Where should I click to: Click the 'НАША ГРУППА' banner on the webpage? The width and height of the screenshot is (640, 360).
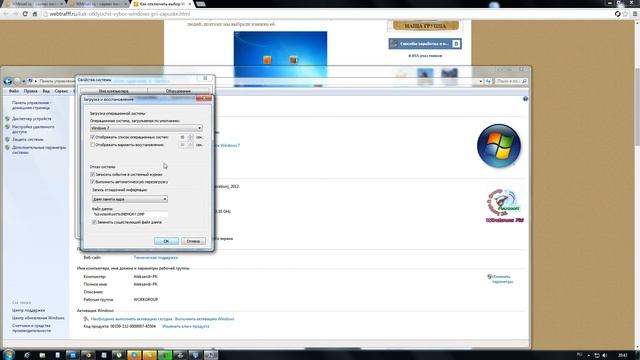[x=425, y=26]
